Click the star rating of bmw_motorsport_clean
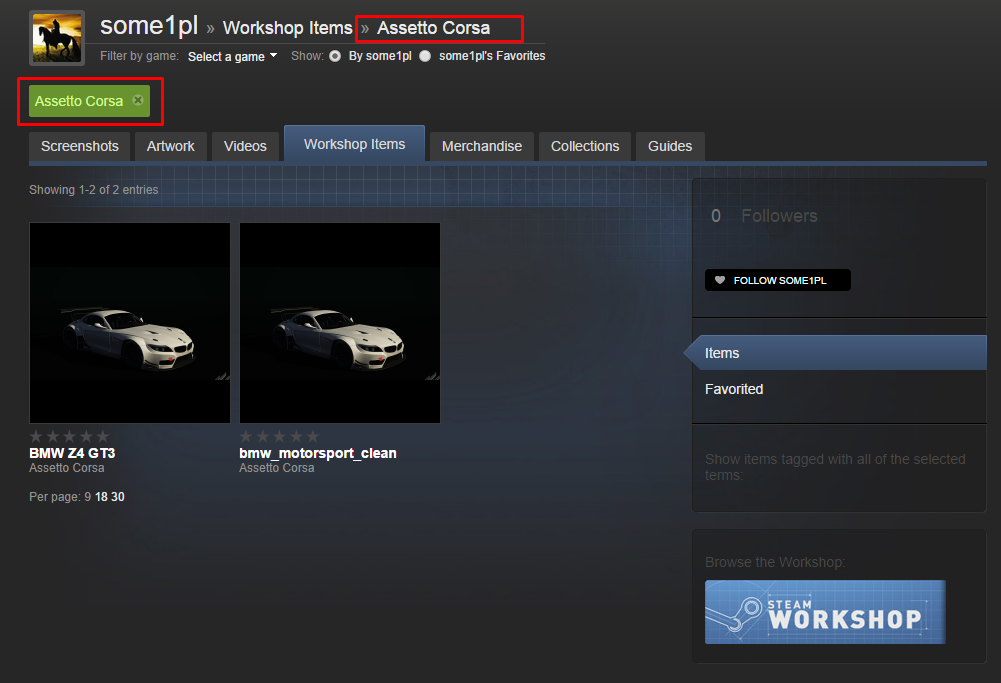This screenshot has width=1001, height=683. (x=280, y=436)
